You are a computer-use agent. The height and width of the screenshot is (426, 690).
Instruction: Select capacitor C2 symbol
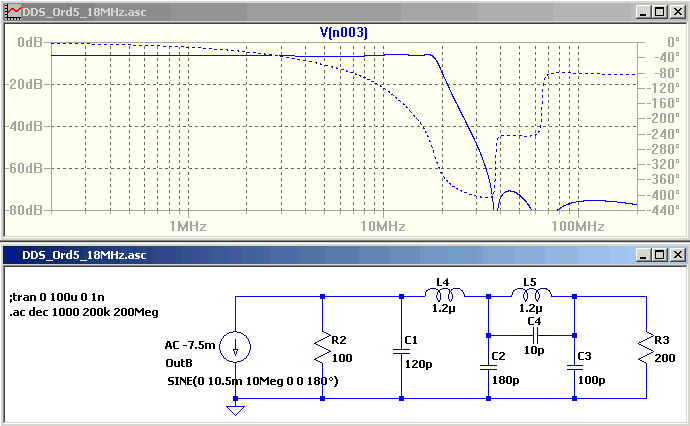(x=488, y=367)
